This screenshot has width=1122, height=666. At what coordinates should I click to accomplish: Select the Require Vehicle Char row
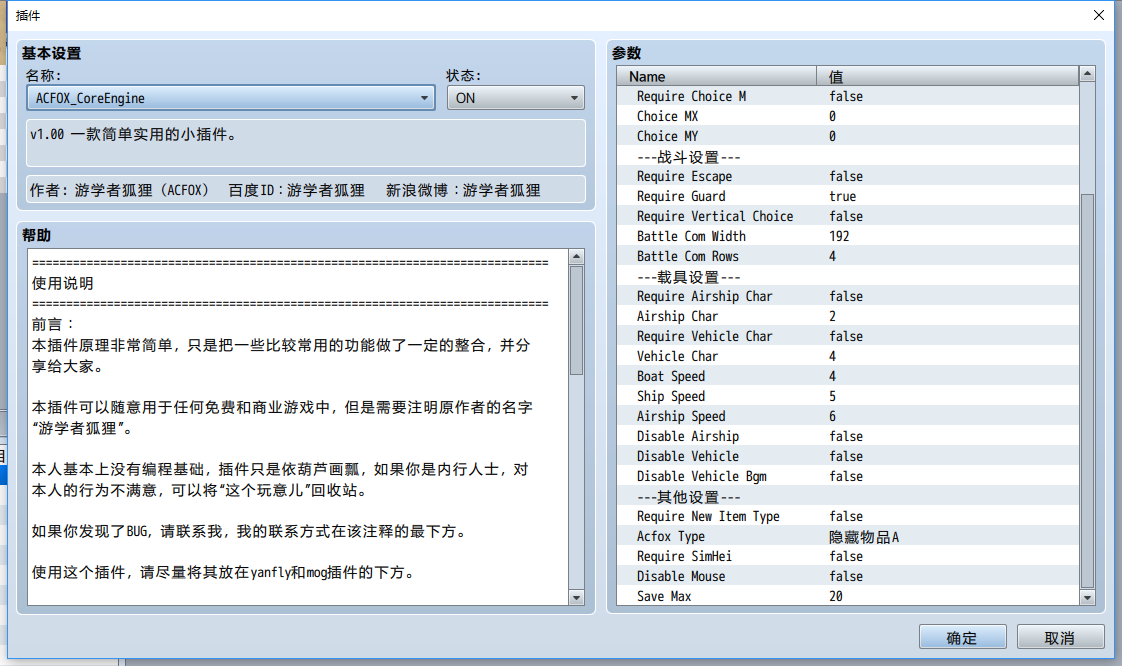click(x=848, y=336)
